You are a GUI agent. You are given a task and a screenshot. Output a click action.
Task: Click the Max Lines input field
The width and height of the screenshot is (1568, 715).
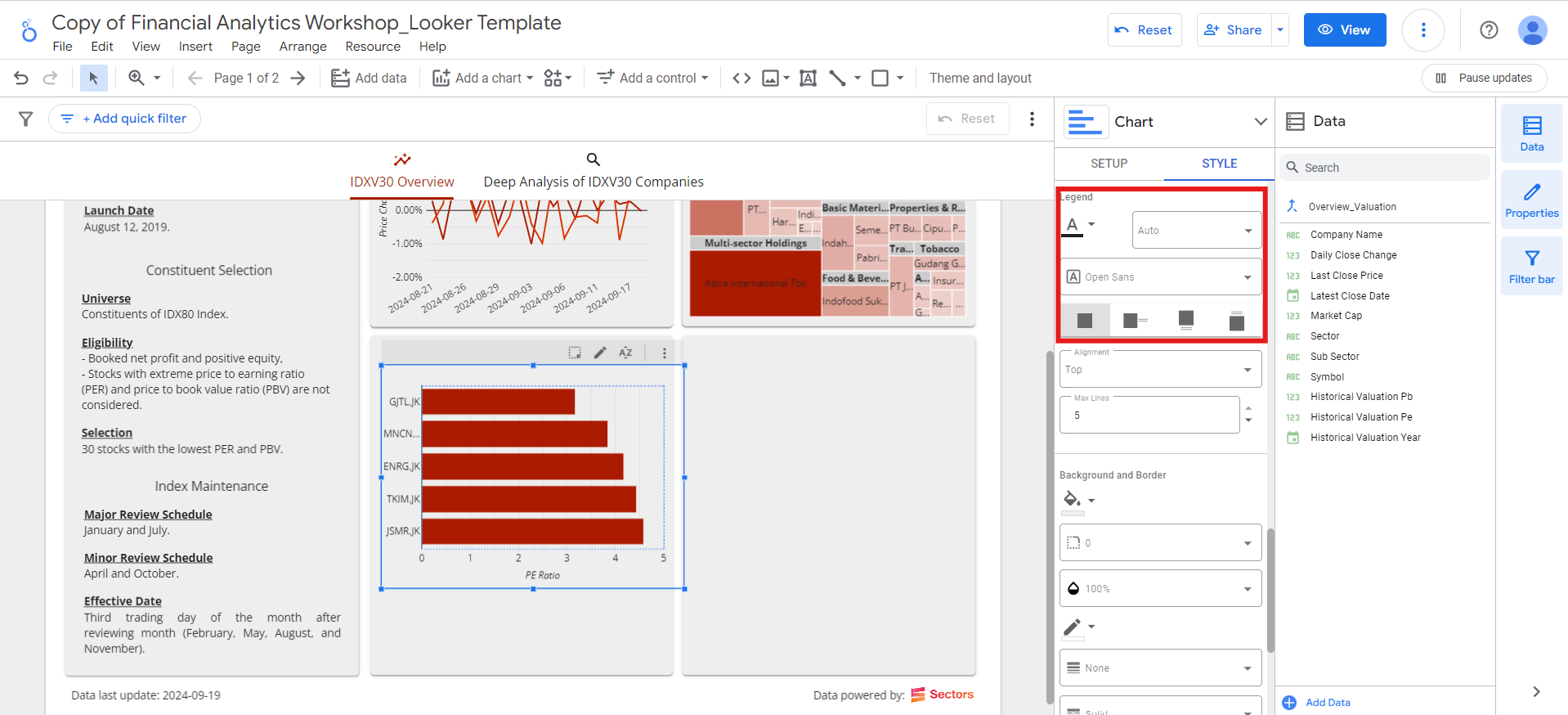click(1150, 415)
